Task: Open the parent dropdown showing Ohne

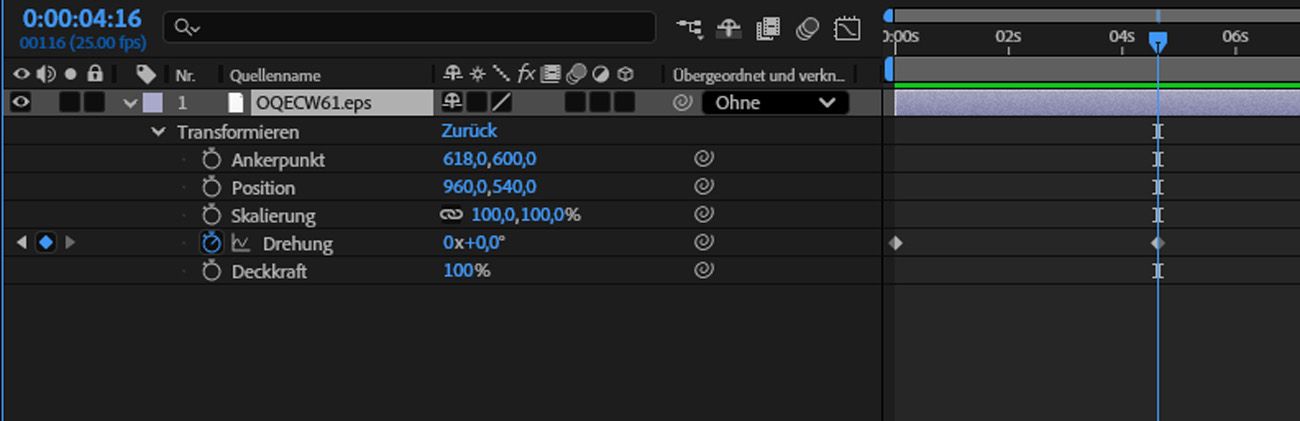Action: point(775,102)
